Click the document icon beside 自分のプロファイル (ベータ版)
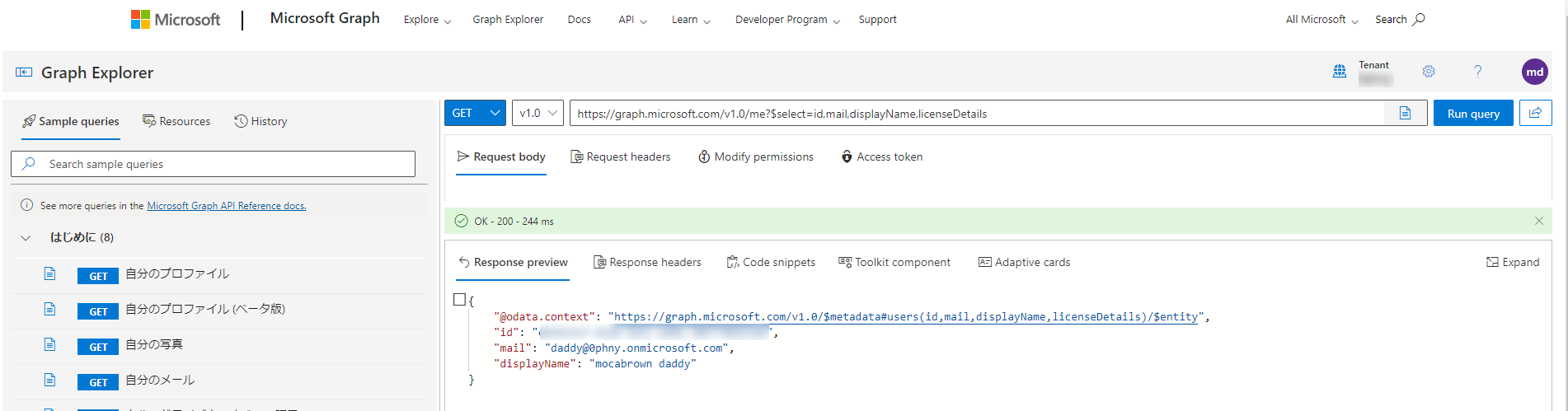Screen dimensions: 1568x411 pyautogui.click(x=49, y=309)
